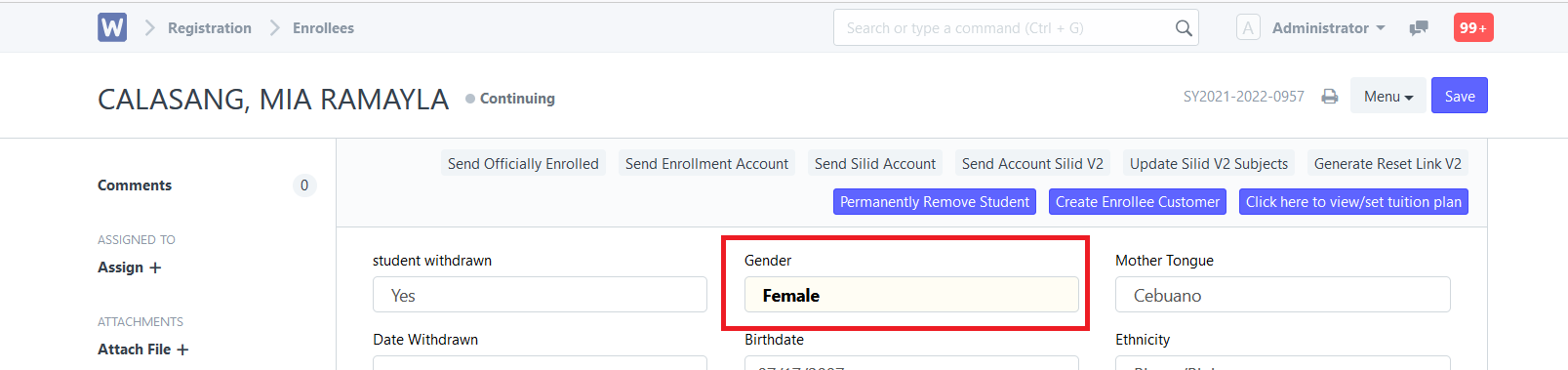The height and width of the screenshot is (370, 1568).
Task: Open the chat messages icon
Action: (x=1419, y=28)
